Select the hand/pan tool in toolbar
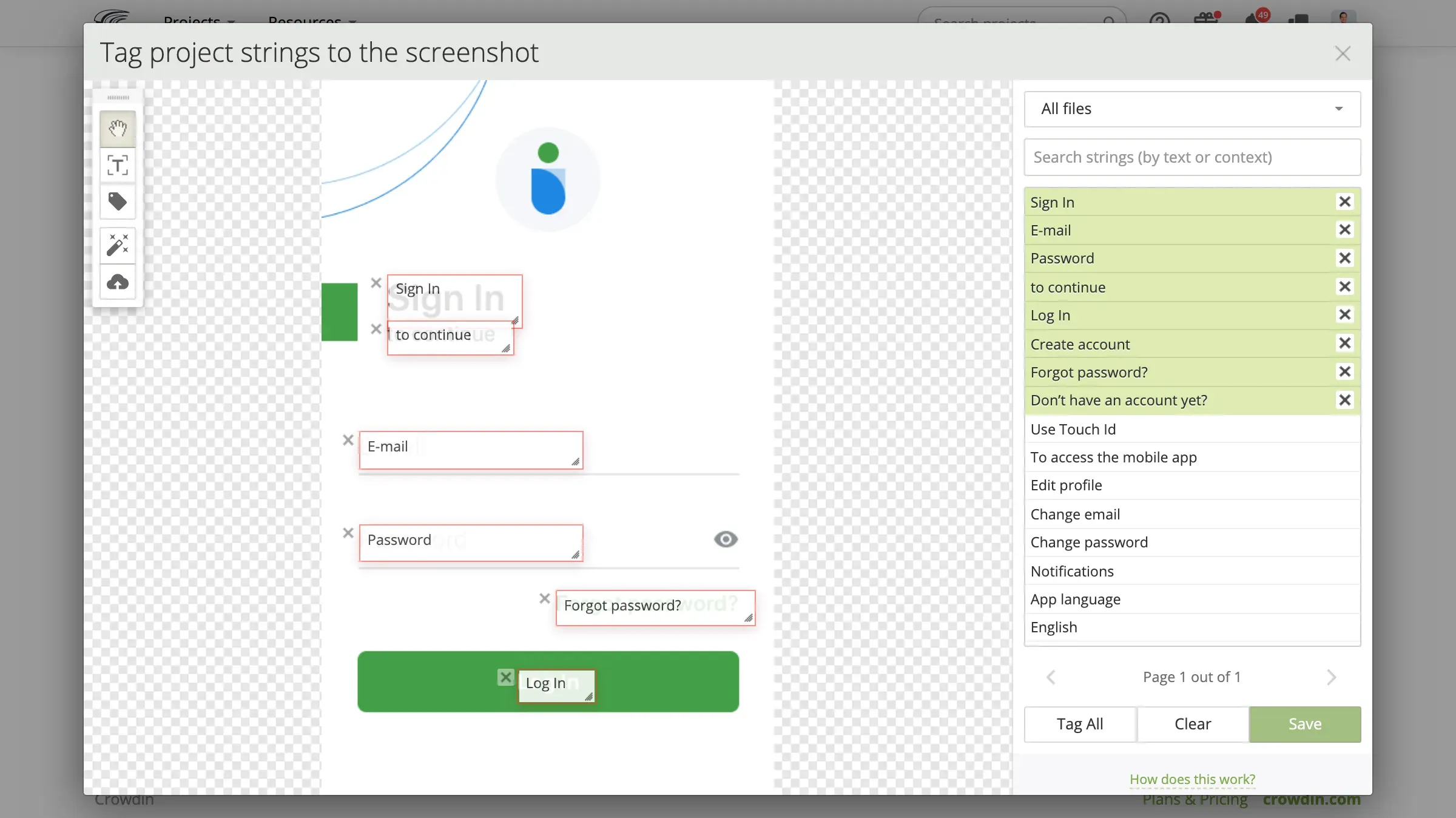This screenshot has height=818, width=1456. pyautogui.click(x=117, y=127)
